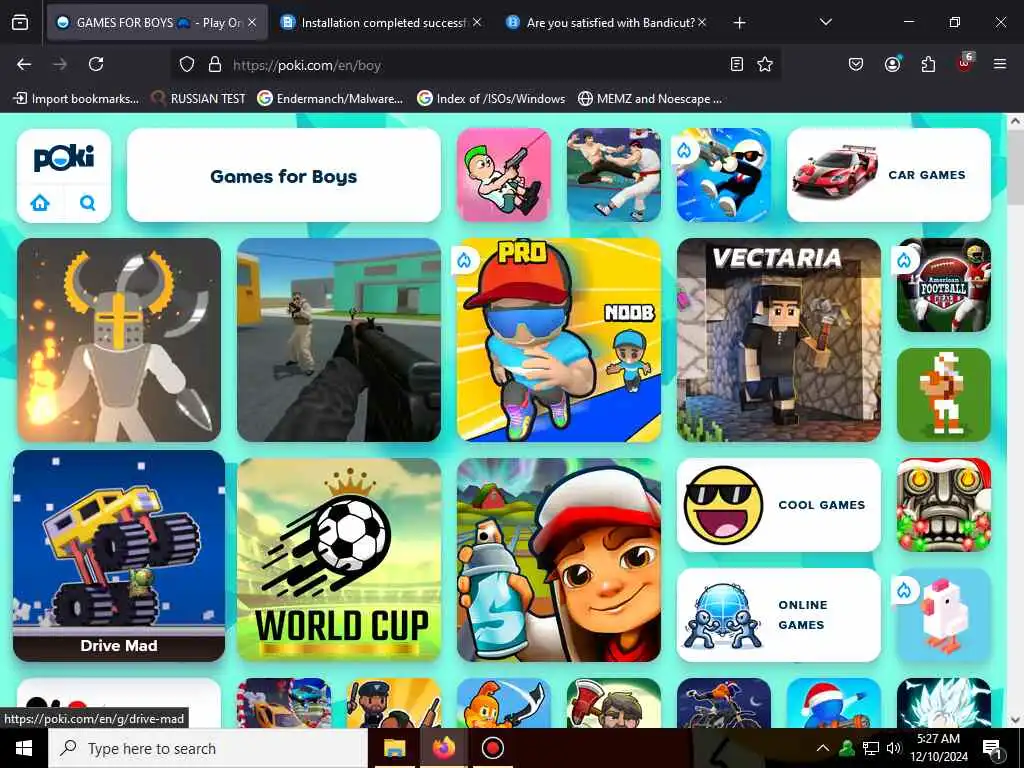Reload the page with the refresh icon
Screen dimensions: 1024x768
point(96,64)
